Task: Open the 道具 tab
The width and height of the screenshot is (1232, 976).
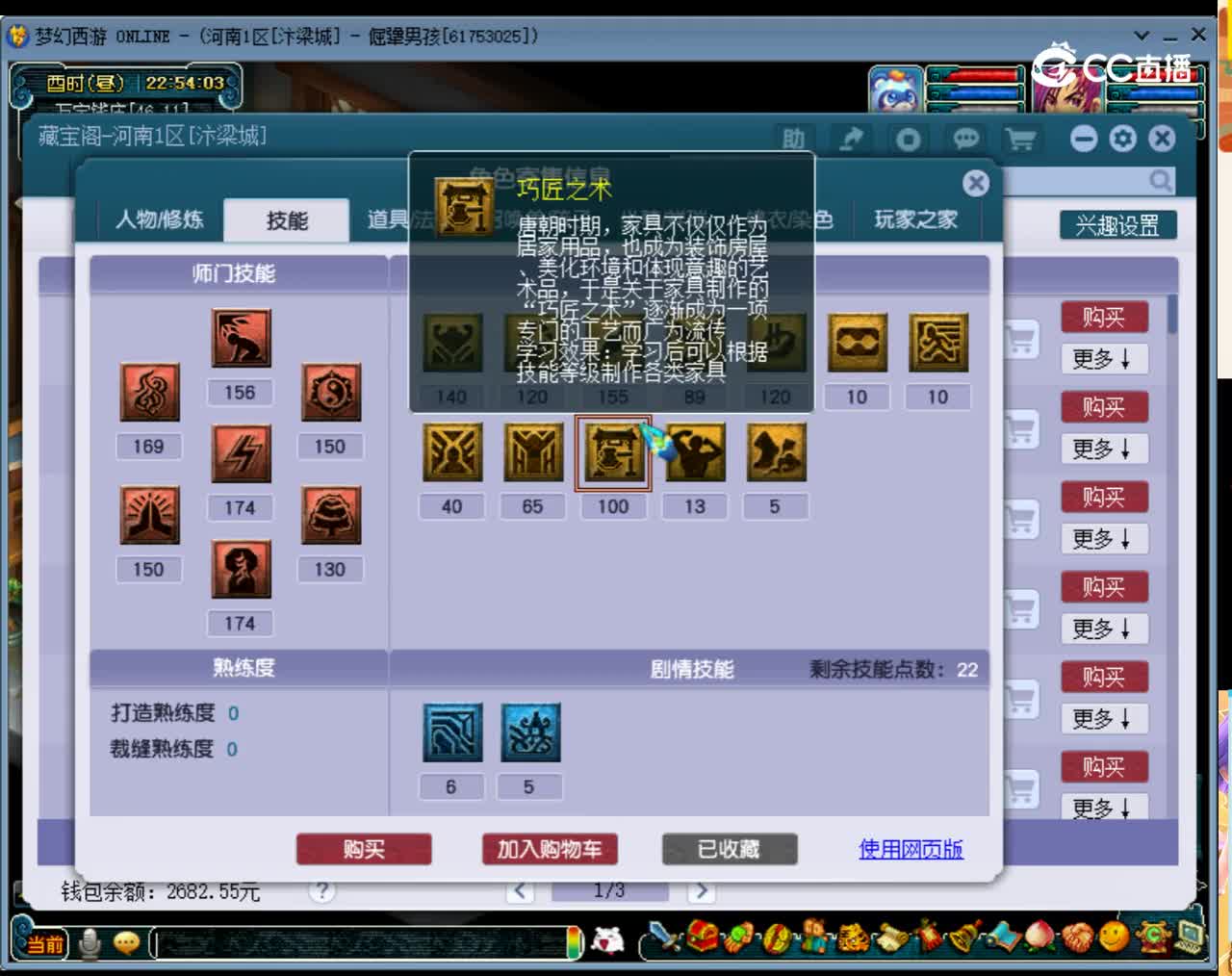Action: click(x=387, y=219)
